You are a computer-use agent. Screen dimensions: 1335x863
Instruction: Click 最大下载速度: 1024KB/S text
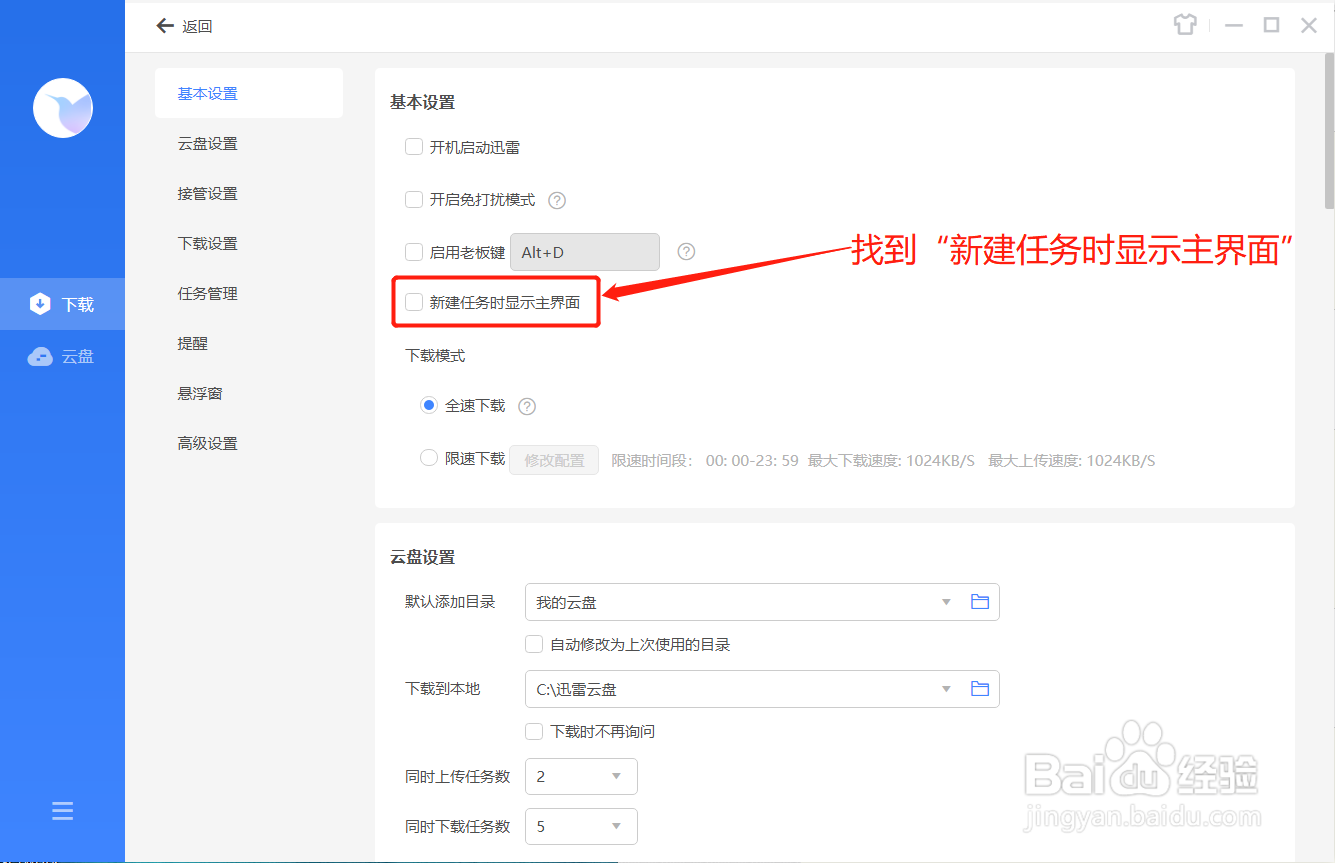pos(891,460)
